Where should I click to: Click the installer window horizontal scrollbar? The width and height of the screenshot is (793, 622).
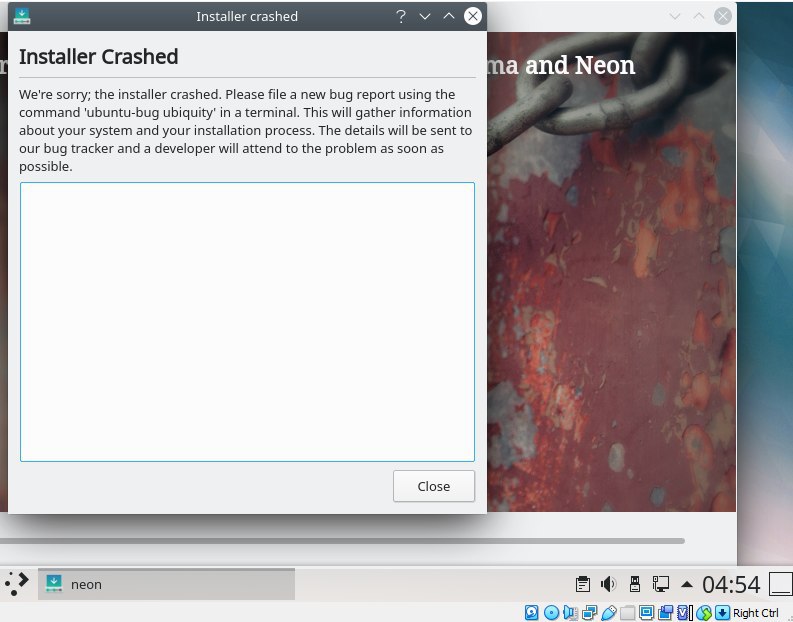pyautogui.click(x=342, y=541)
